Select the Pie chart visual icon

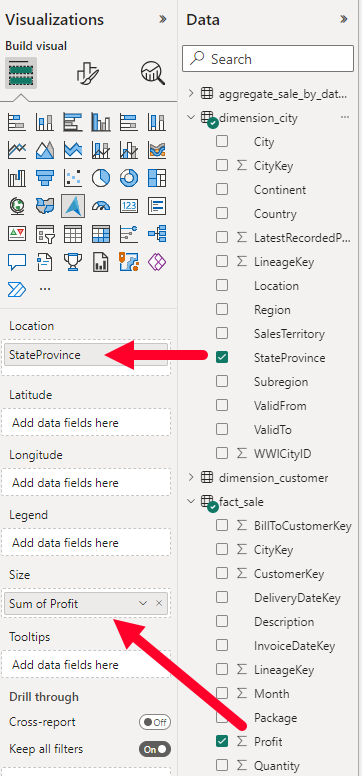tap(101, 178)
